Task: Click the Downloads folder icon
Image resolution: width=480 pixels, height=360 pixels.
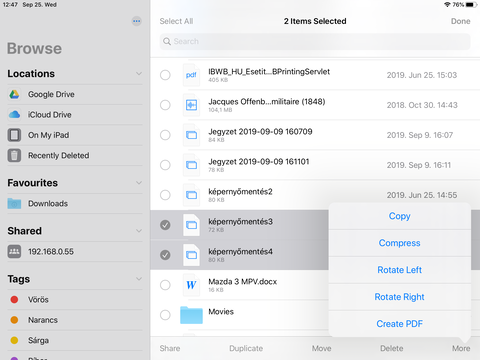Action: click(14, 203)
